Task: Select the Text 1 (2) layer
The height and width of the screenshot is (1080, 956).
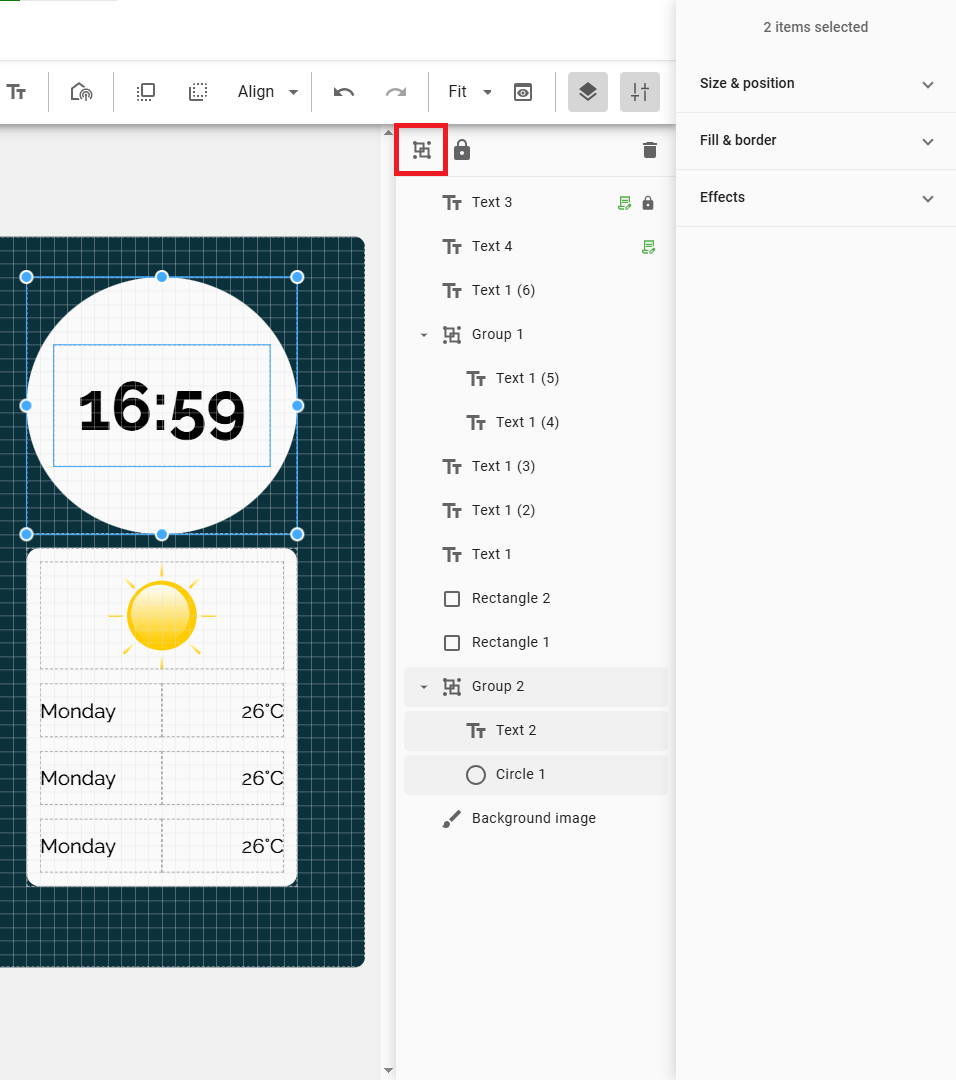Action: 536,510
